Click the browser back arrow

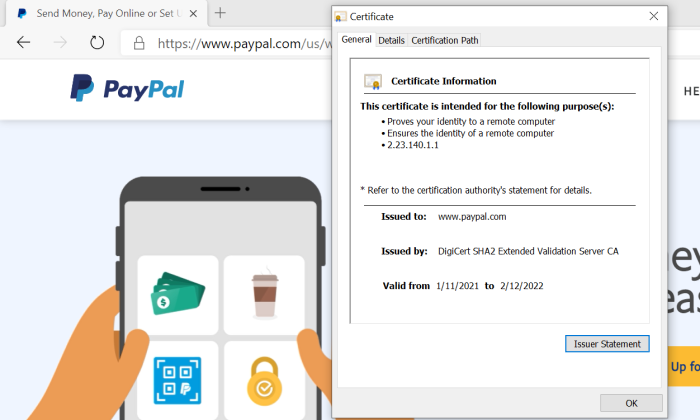pos(23,42)
